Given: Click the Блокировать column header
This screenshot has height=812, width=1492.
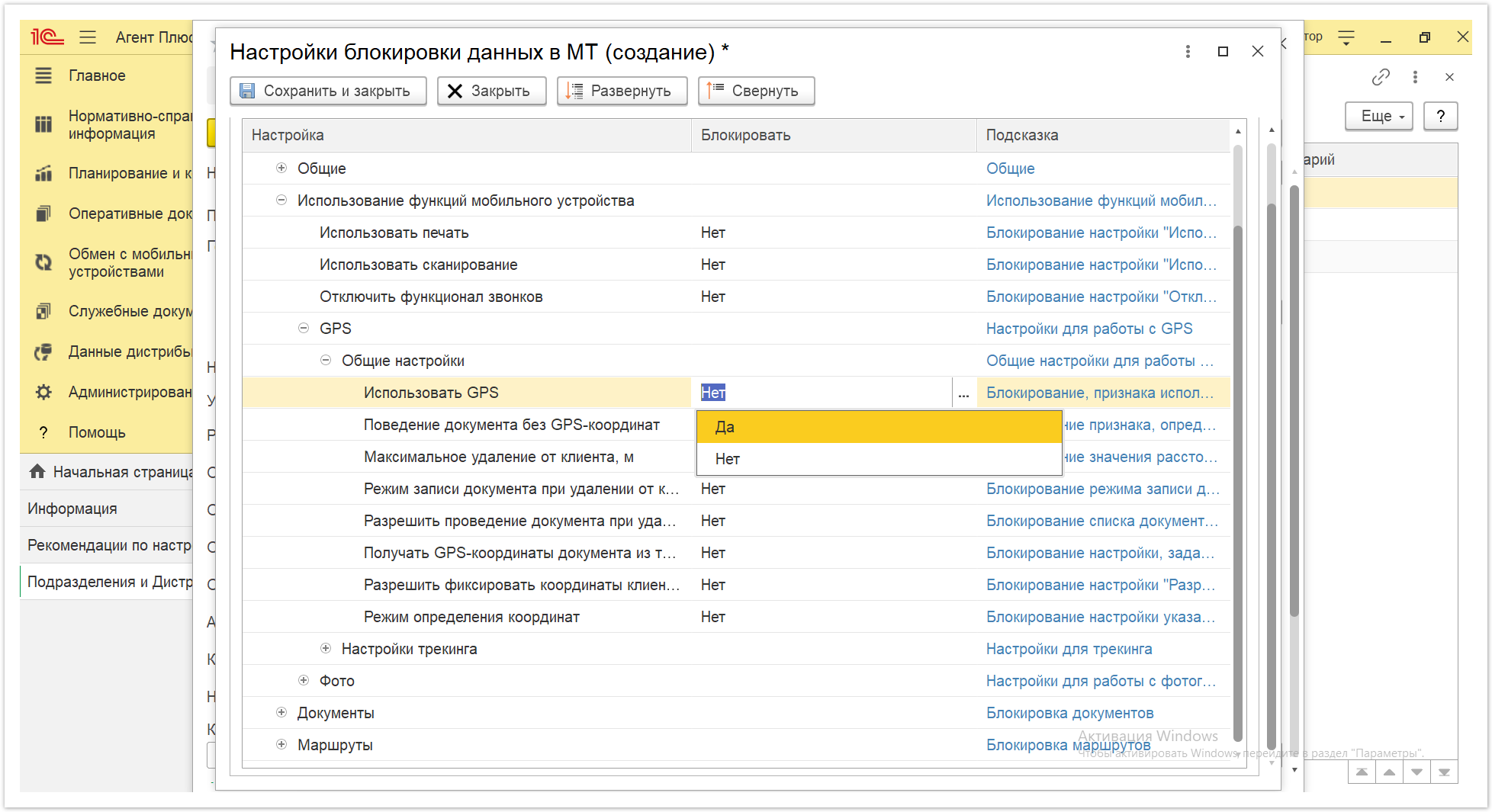Looking at the screenshot, I should [x=834, y=135].
